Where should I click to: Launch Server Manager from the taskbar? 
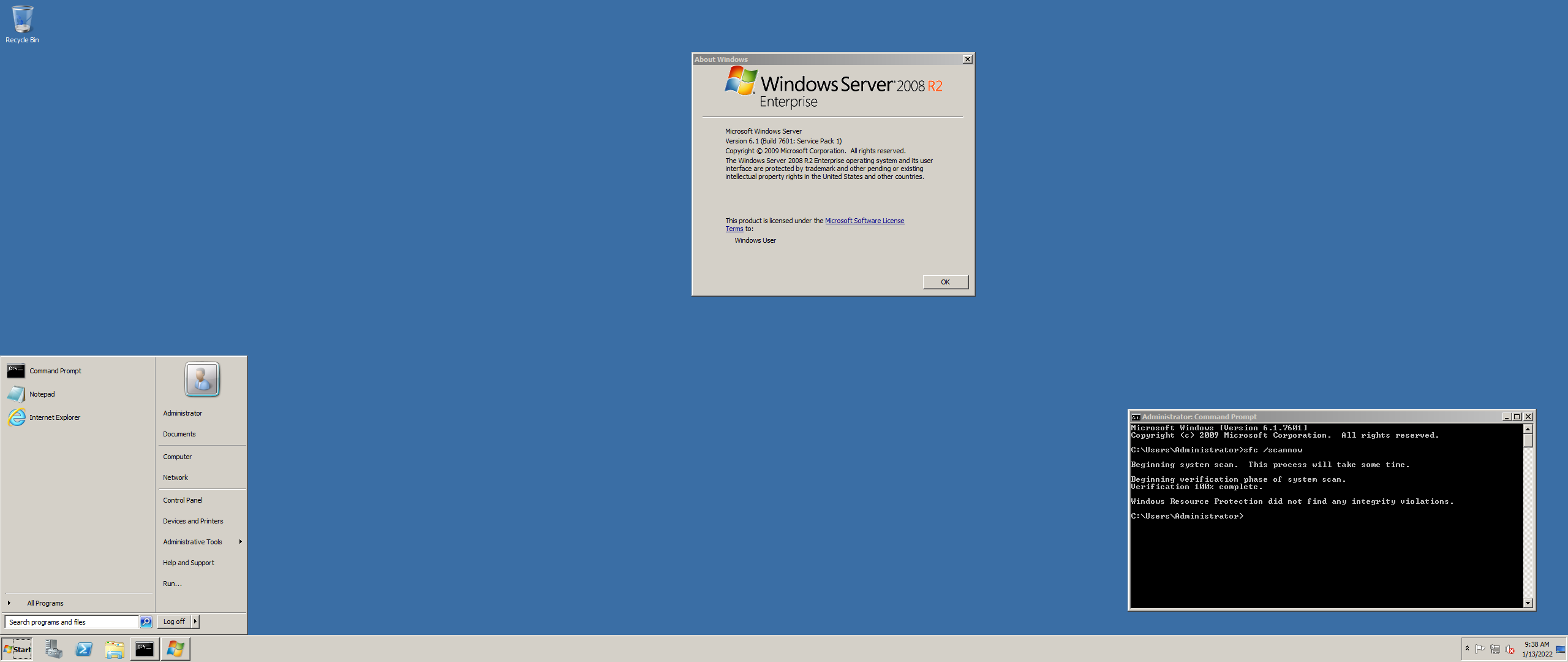53,649
